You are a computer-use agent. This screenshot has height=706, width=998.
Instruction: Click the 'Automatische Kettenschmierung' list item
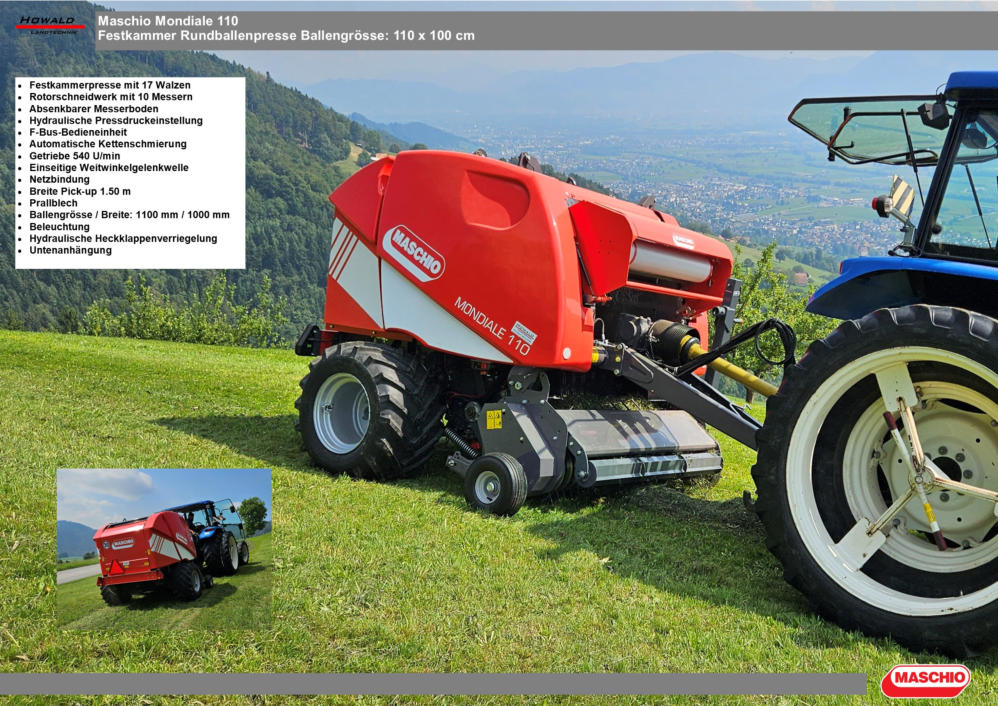pyautogui.click(x=108, y=144)
